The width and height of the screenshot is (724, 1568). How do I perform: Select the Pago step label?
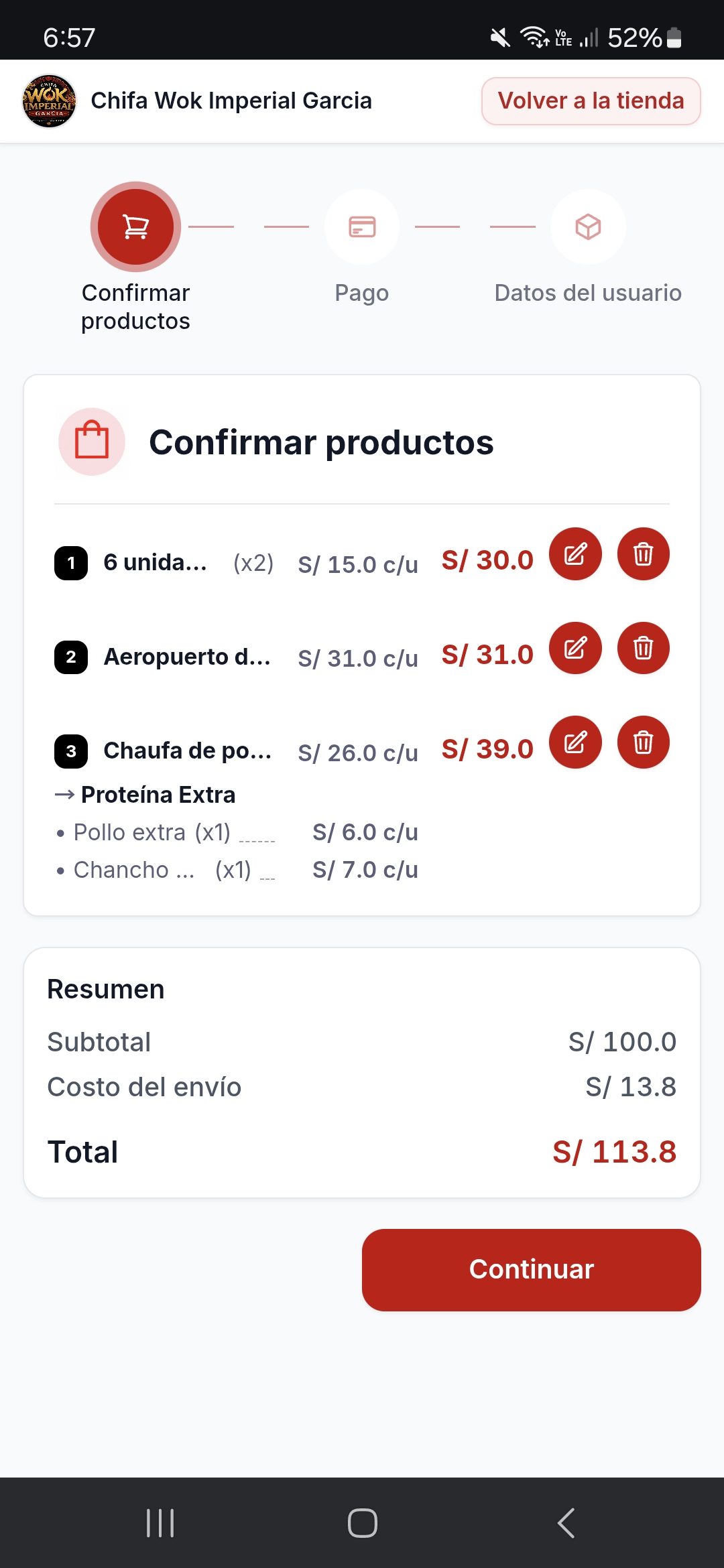click(362, 293)
